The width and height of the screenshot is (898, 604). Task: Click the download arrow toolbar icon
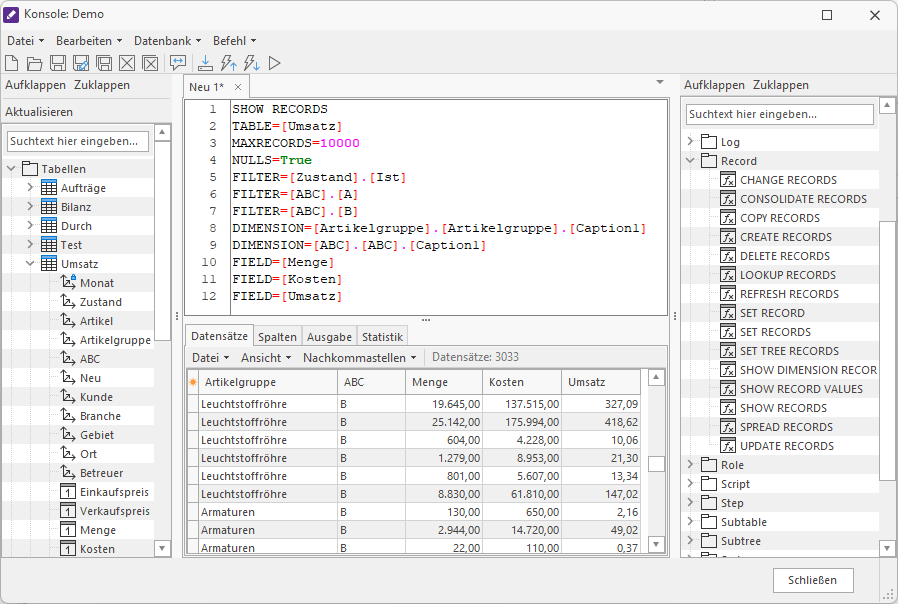[x=205, y=64]
